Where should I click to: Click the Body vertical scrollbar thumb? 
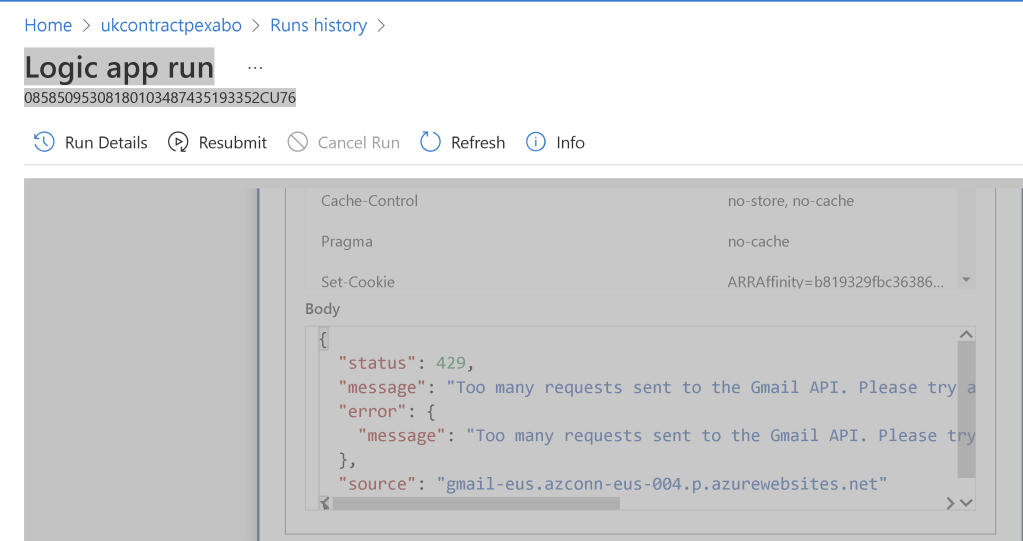coord(966,409)
